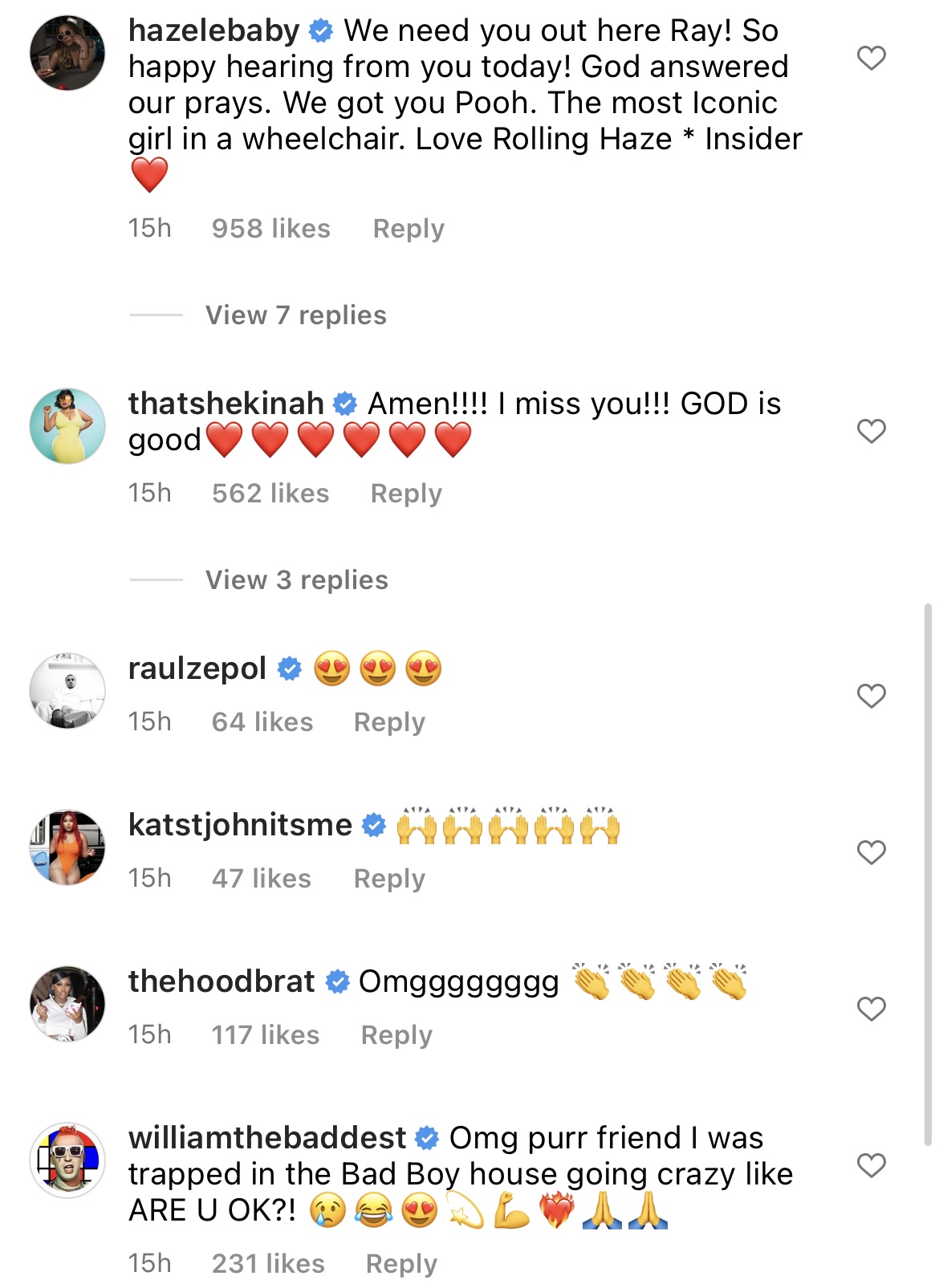Screen dimensions: 939x1288
Task: Reply to thehoodbrat's comment
Action: click(396, 1035)
